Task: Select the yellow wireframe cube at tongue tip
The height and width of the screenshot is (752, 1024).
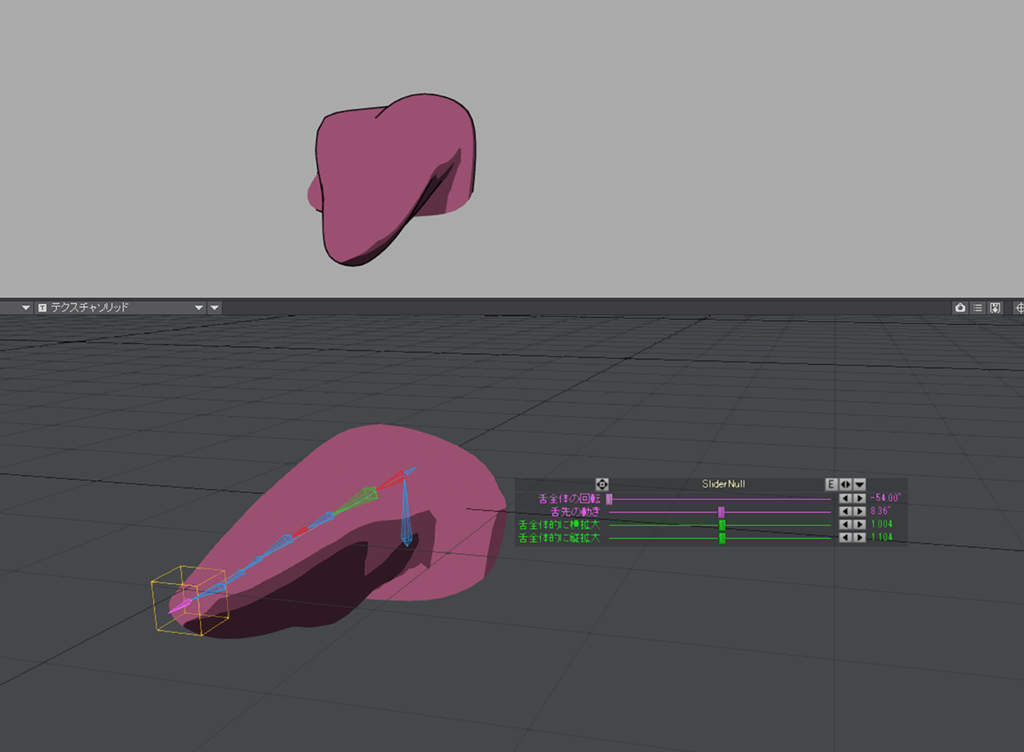Action: click(x=190, y=601)
